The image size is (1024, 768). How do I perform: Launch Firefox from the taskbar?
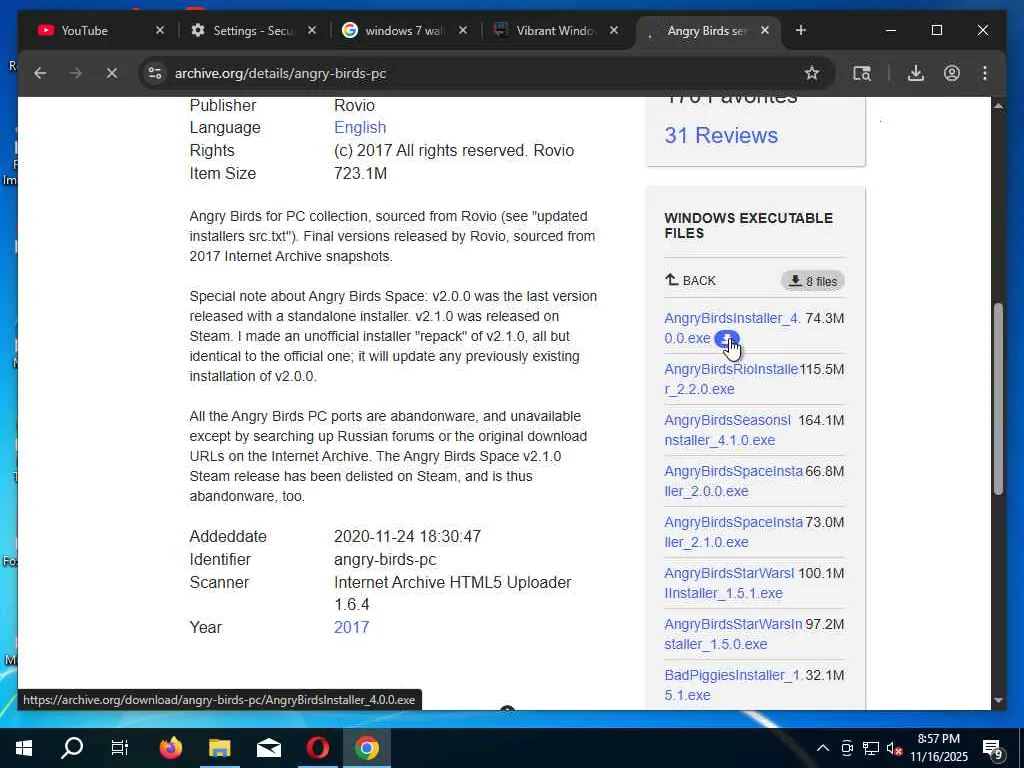coord(170,748)
